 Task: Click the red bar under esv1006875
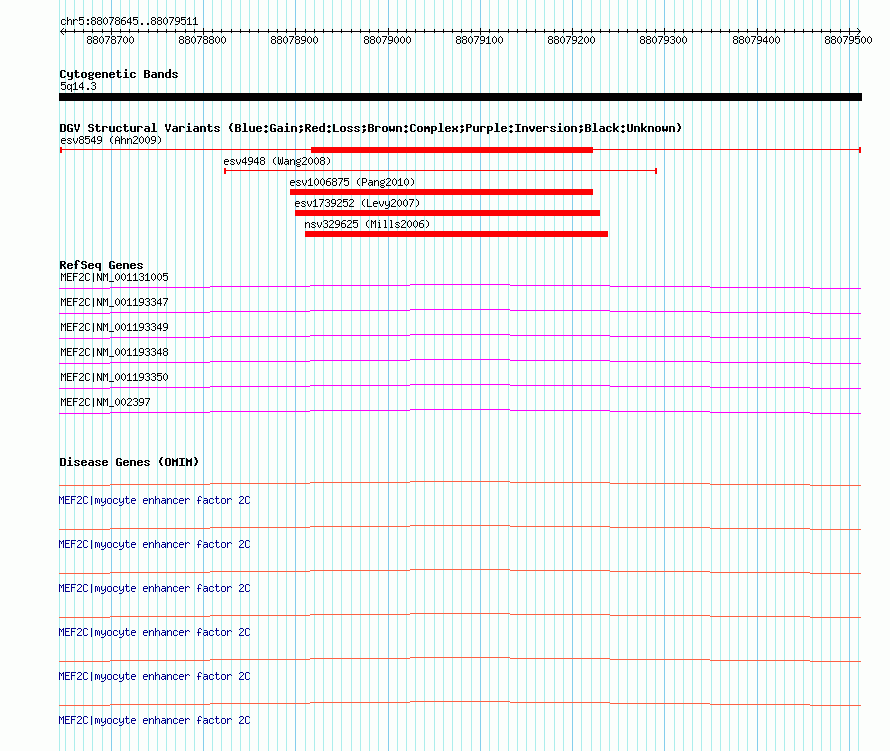pyautogui.click(x=441, y=192)
